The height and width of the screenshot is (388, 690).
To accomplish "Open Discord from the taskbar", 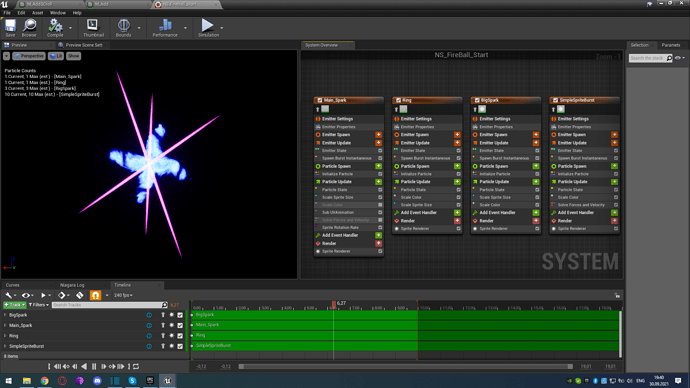I will tap(97, 381).
